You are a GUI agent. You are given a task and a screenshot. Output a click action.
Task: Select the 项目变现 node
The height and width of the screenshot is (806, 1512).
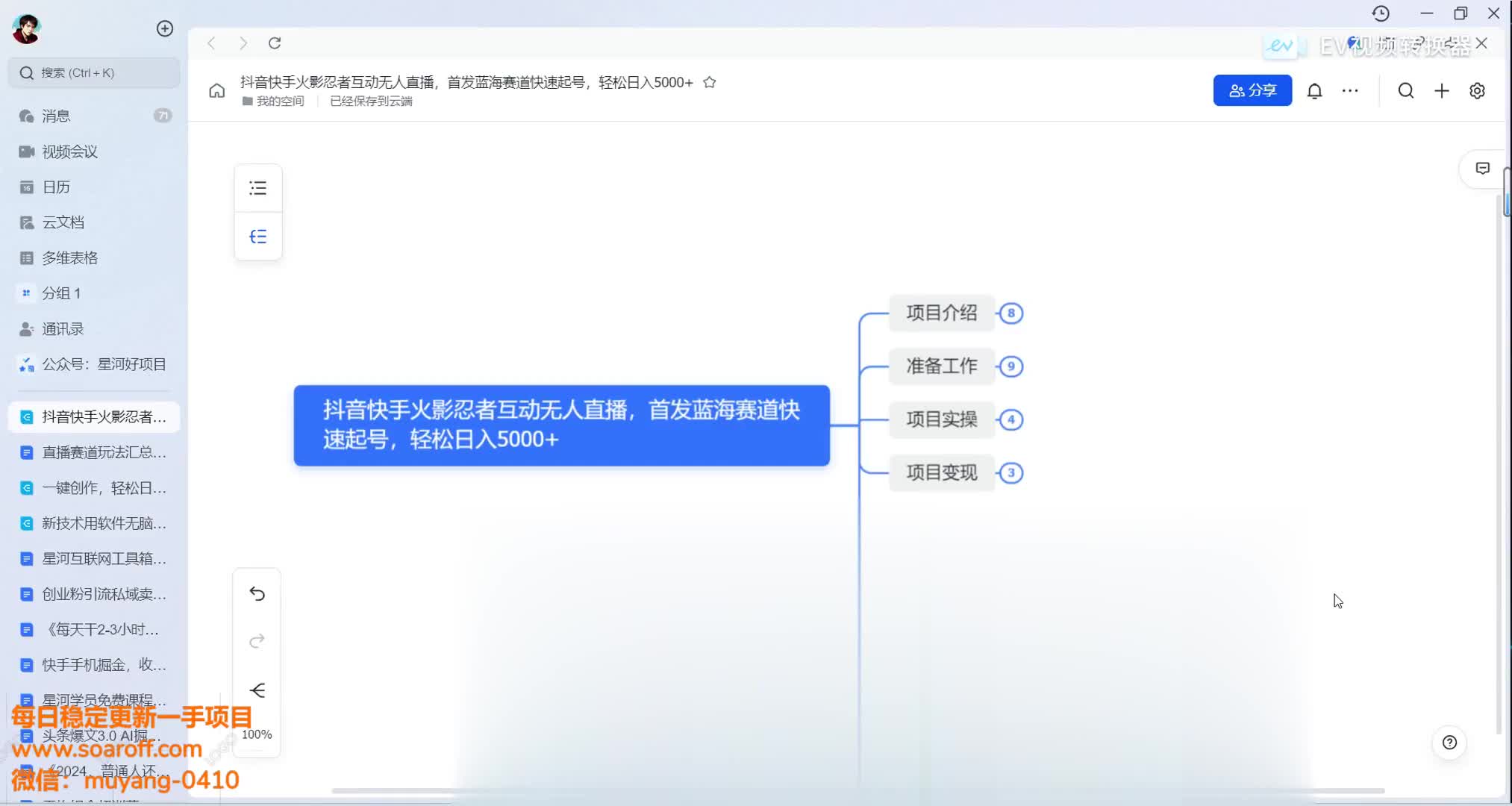[x=942, y=472]
